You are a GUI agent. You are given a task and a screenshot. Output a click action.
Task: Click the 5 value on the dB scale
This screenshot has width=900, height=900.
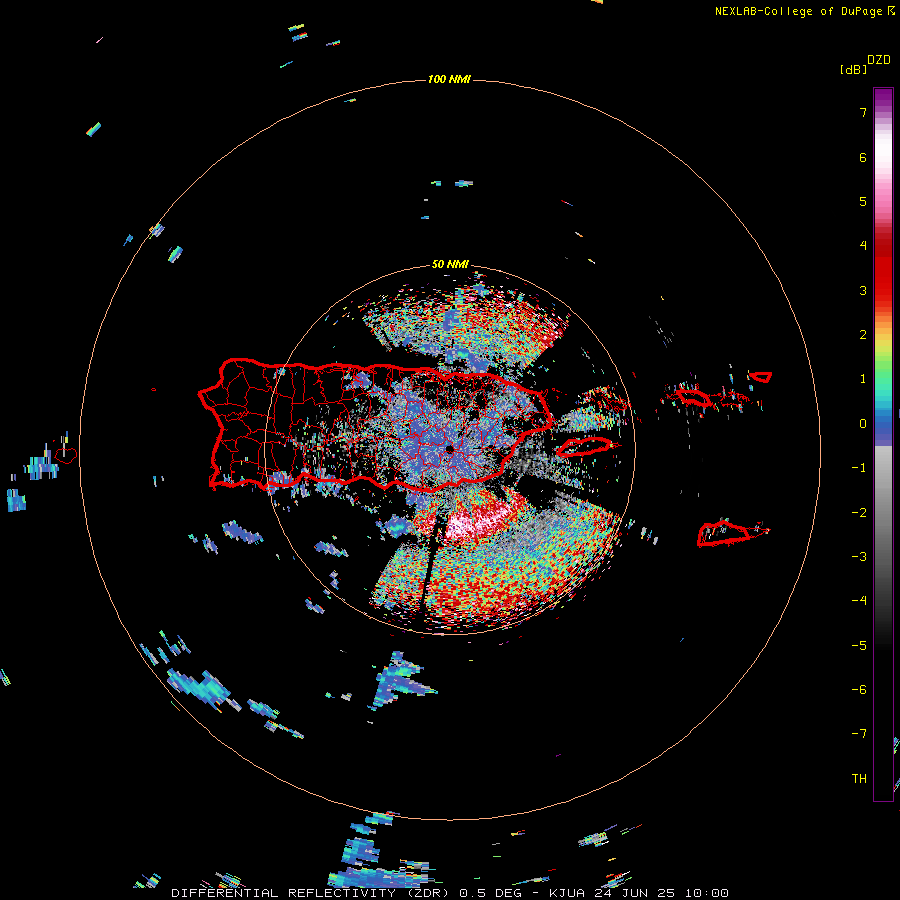coord(863,201)
